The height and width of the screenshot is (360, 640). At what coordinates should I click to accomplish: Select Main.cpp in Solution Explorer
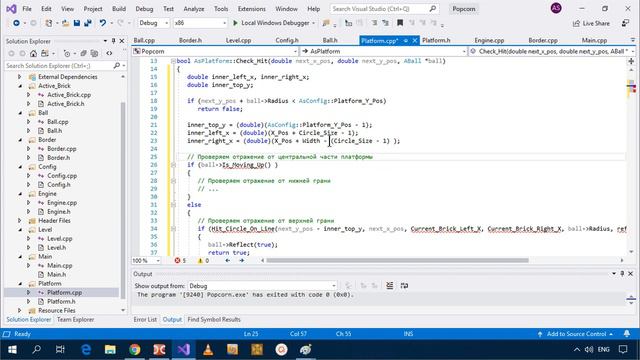pos(60,265)
